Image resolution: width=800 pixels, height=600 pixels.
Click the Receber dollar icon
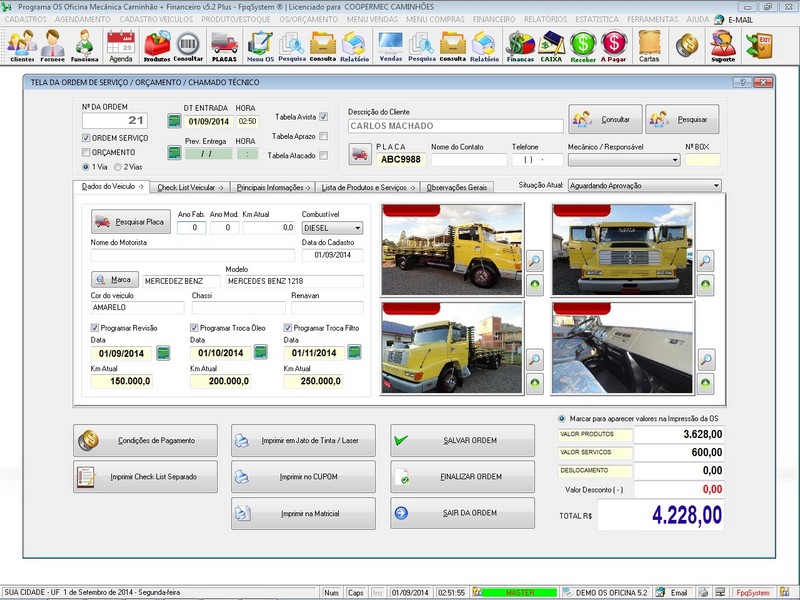pos(584,44)
